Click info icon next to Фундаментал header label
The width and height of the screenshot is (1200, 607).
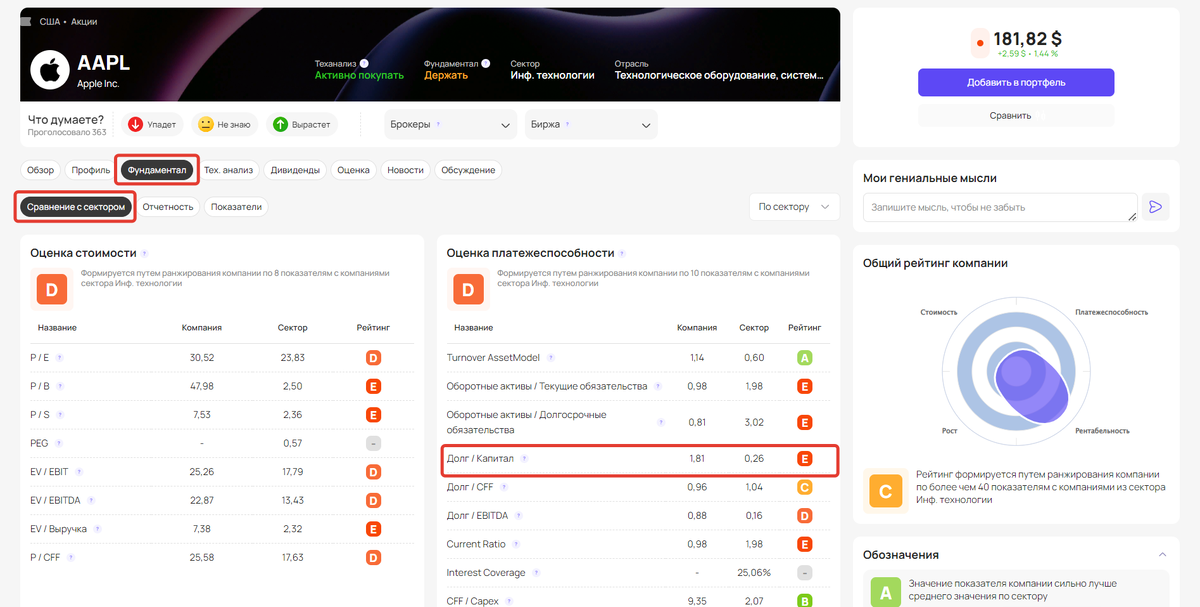tap(486, 63)
